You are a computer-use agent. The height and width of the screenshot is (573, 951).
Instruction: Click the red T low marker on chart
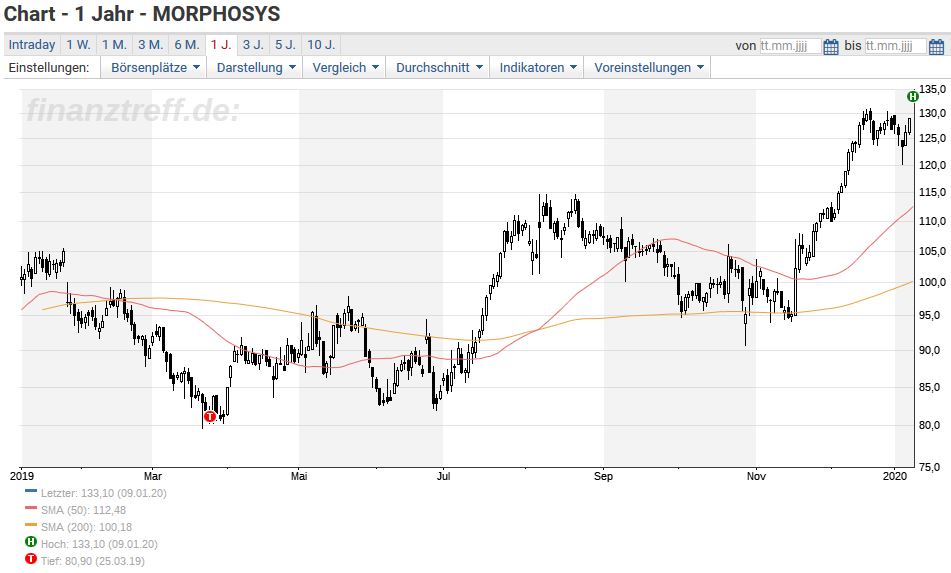click(x=210, y=417)
